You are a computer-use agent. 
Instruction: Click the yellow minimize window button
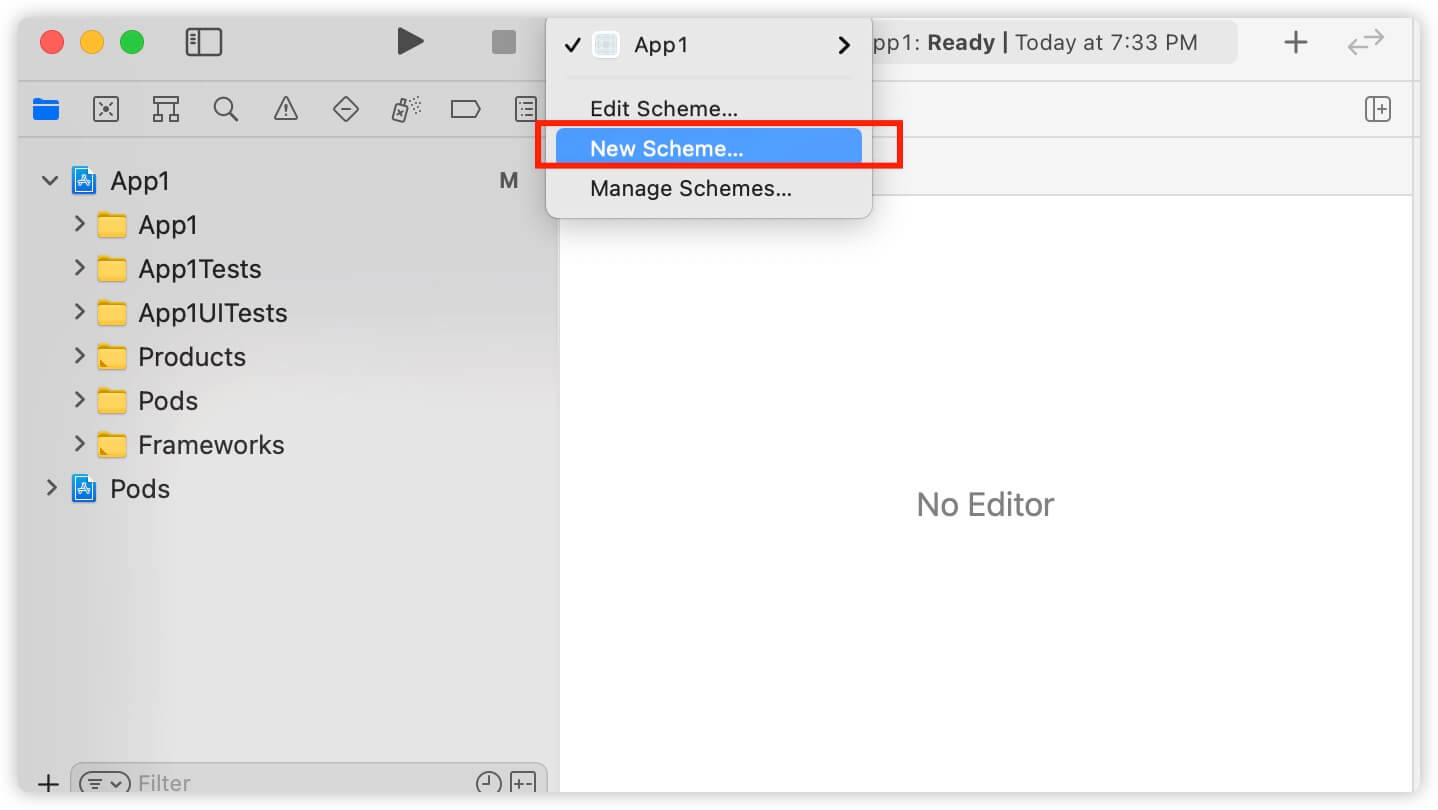pyautogui.click(x=92, y=42)
